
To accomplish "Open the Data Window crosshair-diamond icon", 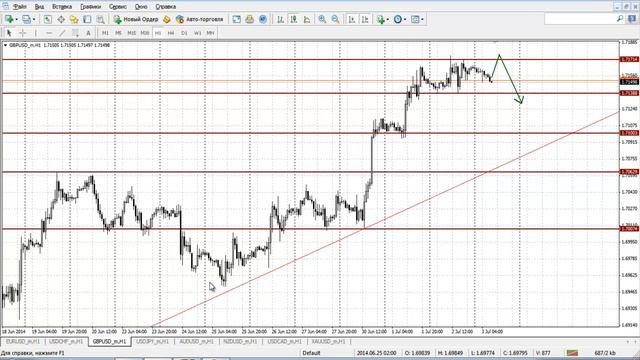I will (x=61, y=19).
